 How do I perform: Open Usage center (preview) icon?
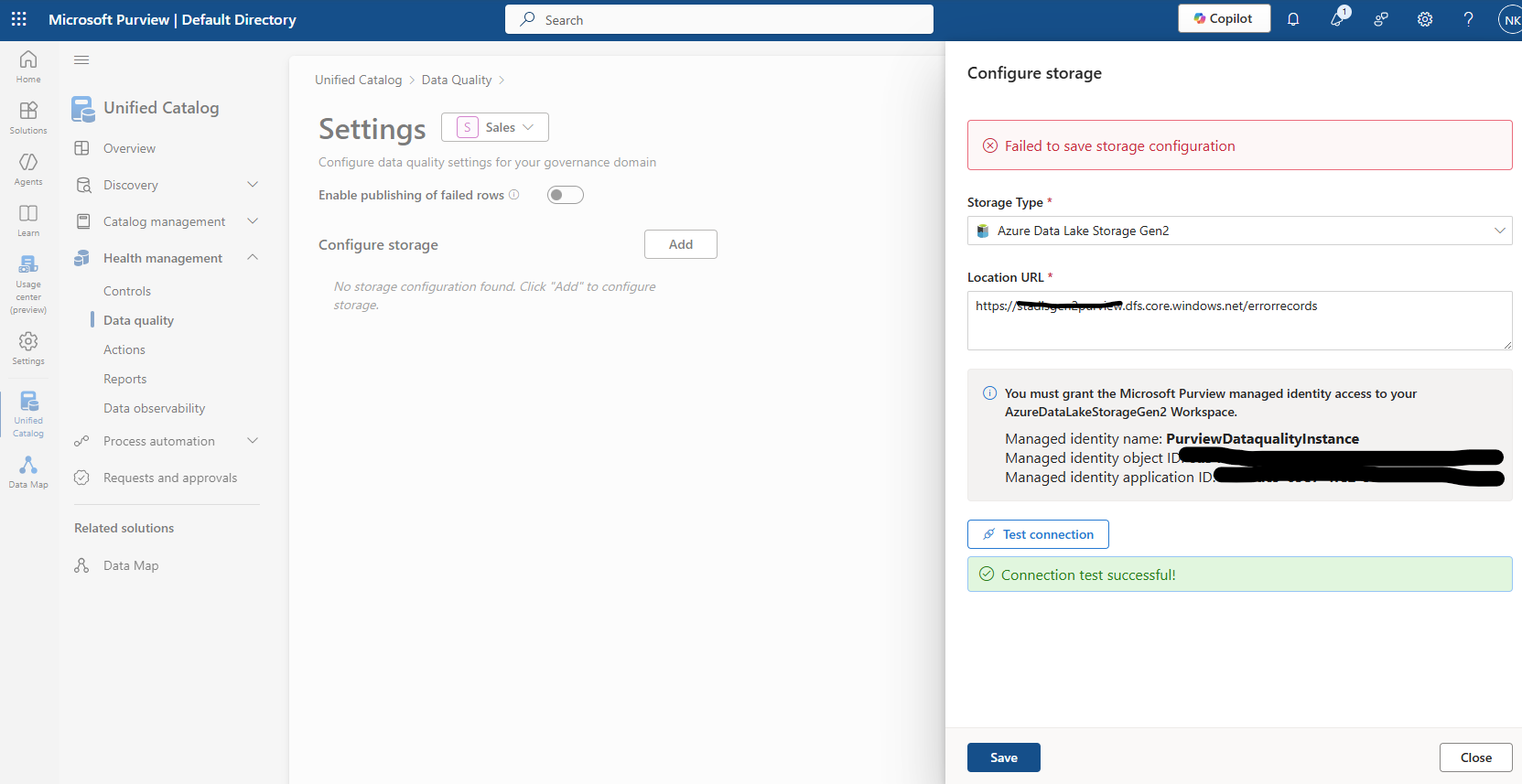[28, 264]
